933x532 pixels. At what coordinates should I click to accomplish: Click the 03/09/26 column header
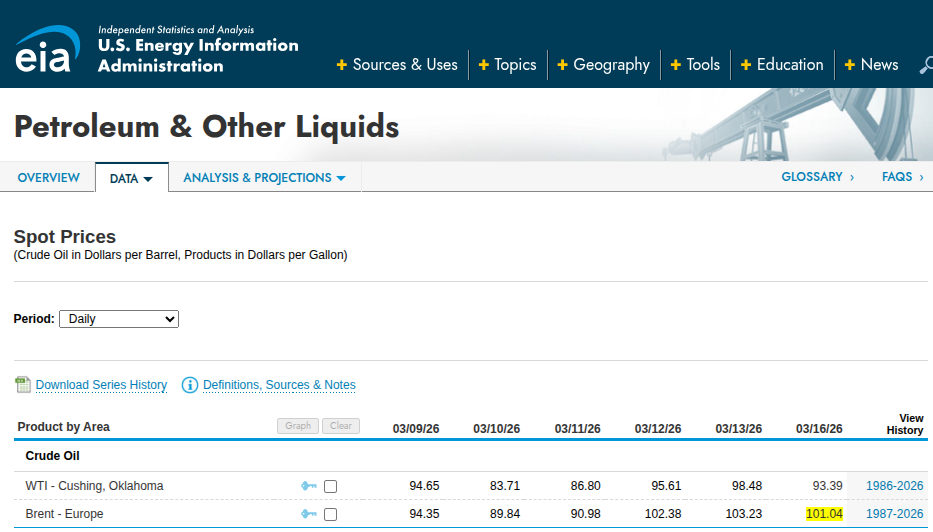(416, 429)
